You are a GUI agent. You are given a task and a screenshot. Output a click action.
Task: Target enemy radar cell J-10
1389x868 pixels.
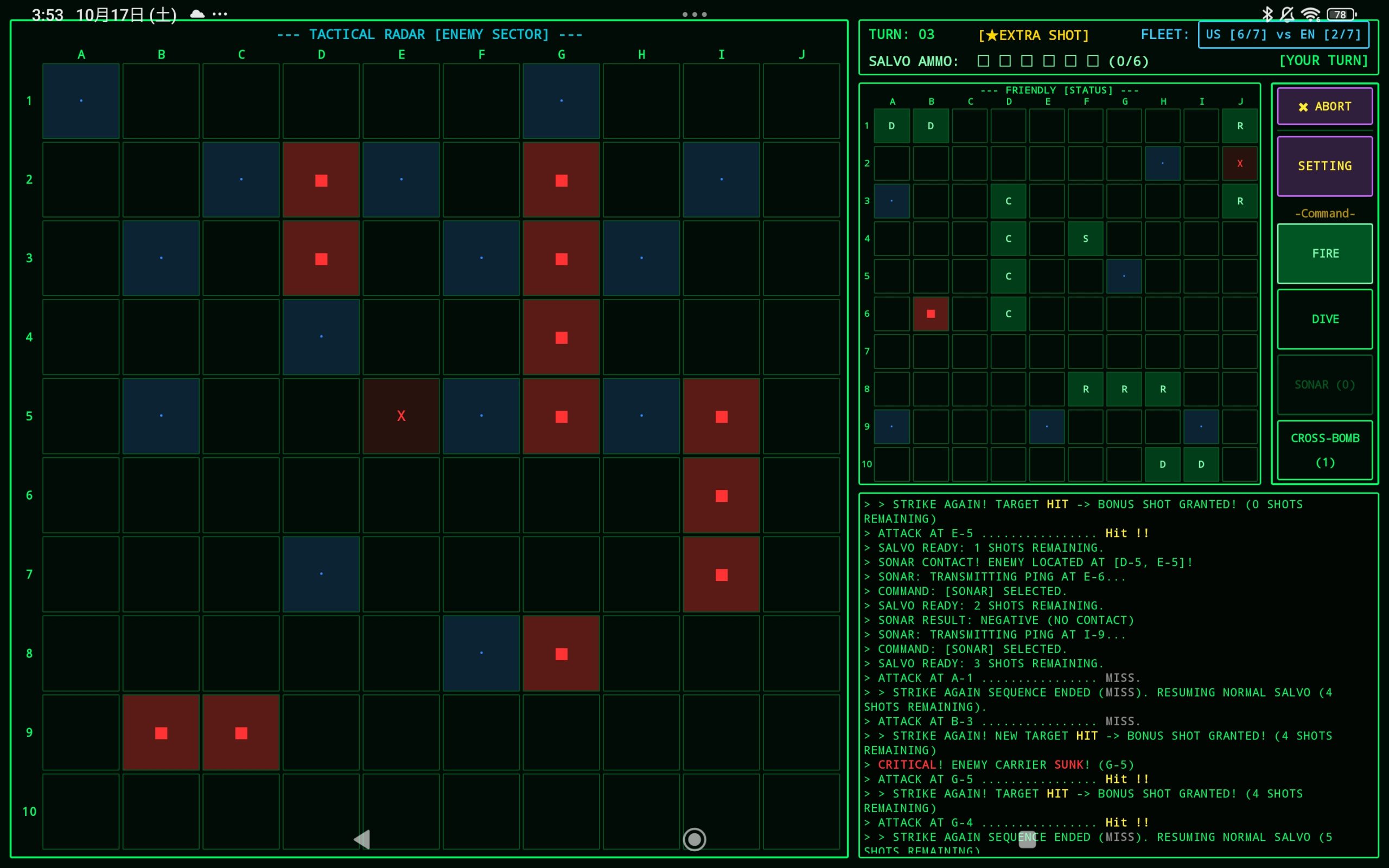801,811
